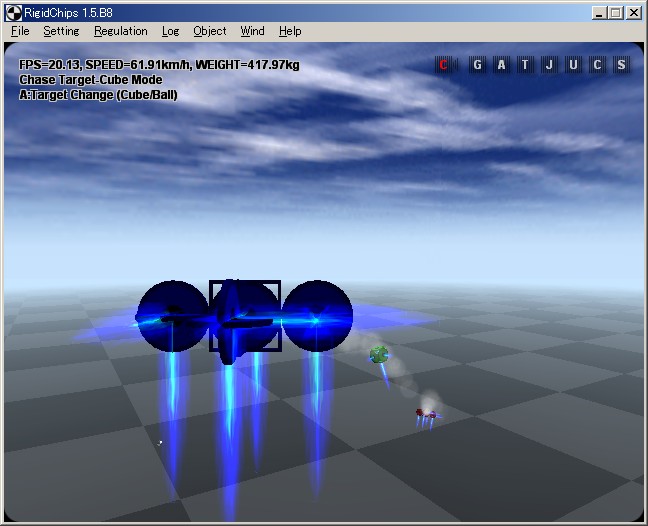Click the square target box on the model

point(244,316)
